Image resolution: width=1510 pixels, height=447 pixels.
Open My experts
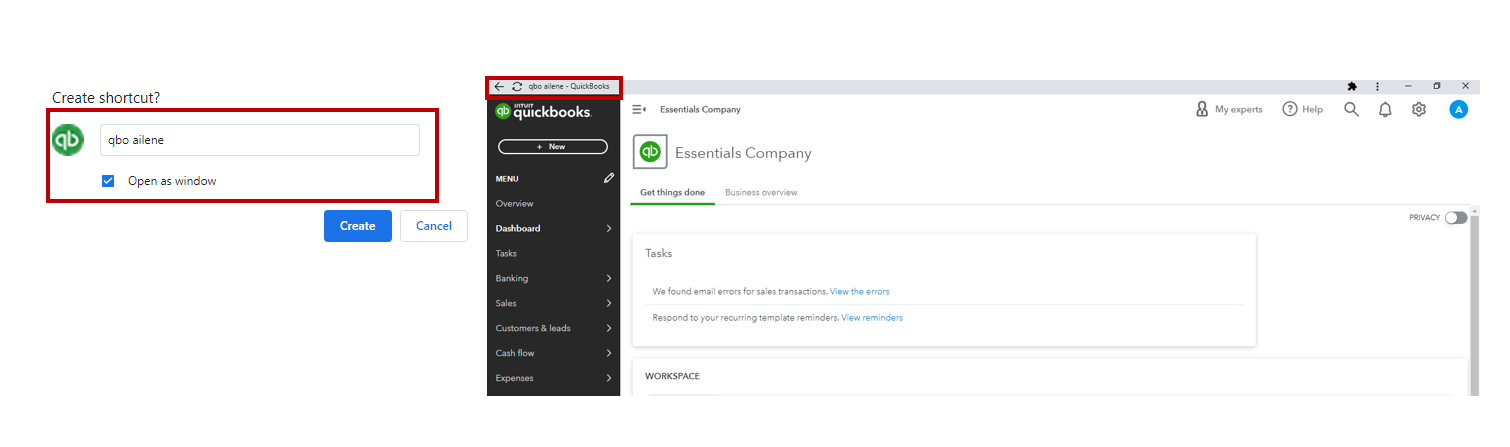(1229, 109)
